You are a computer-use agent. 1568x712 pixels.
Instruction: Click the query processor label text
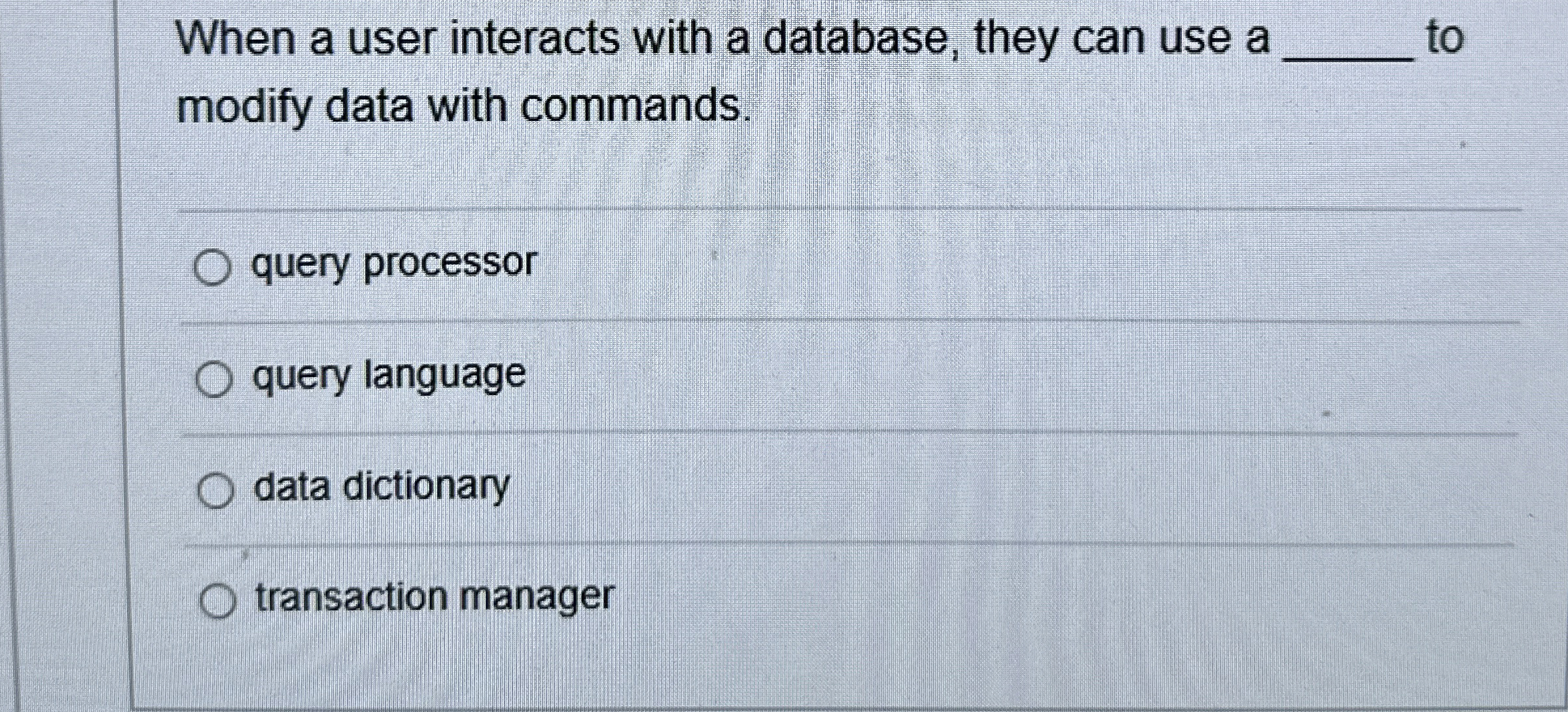point(393,263)
